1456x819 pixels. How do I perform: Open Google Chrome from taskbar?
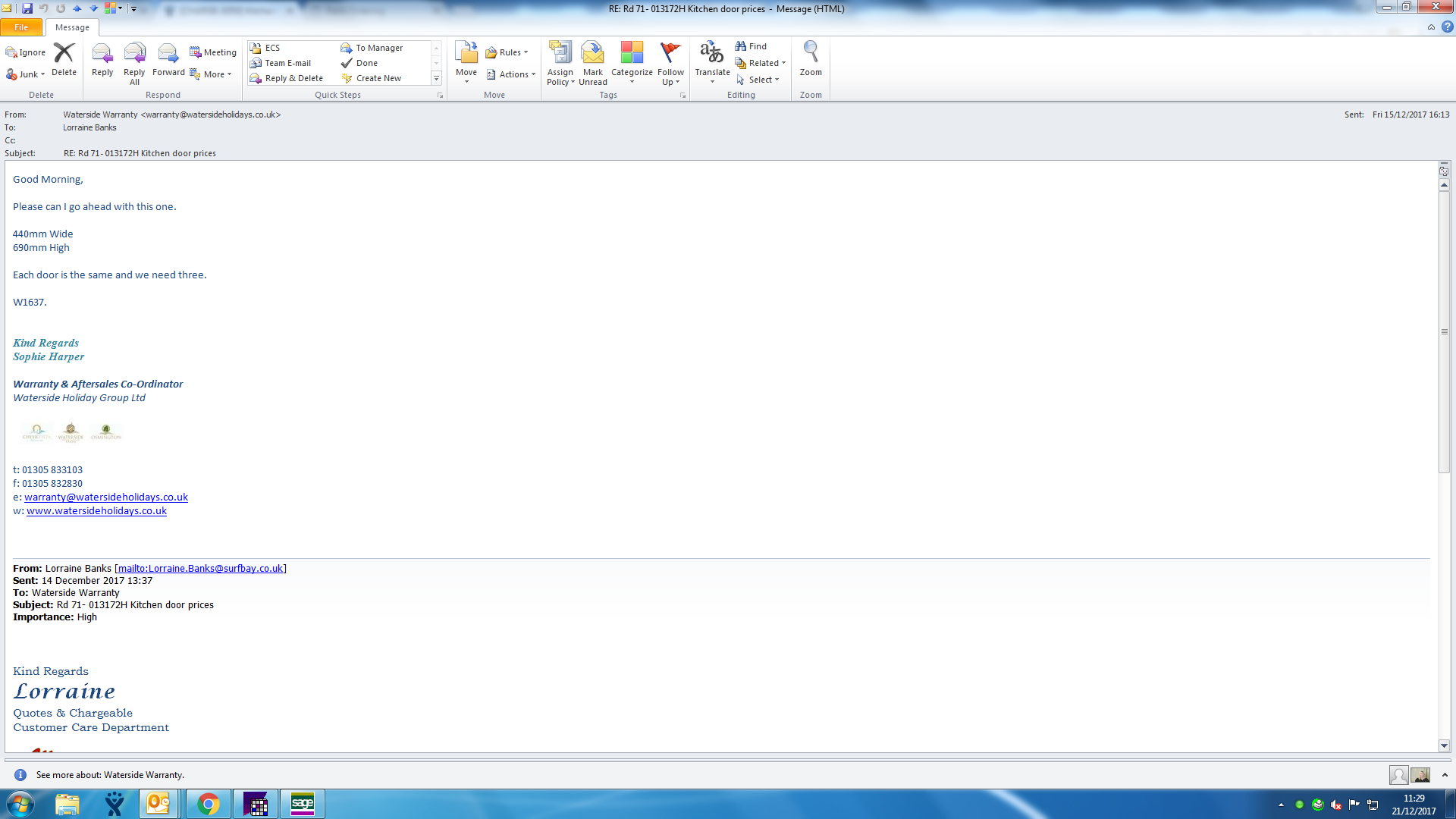[208, 804]
